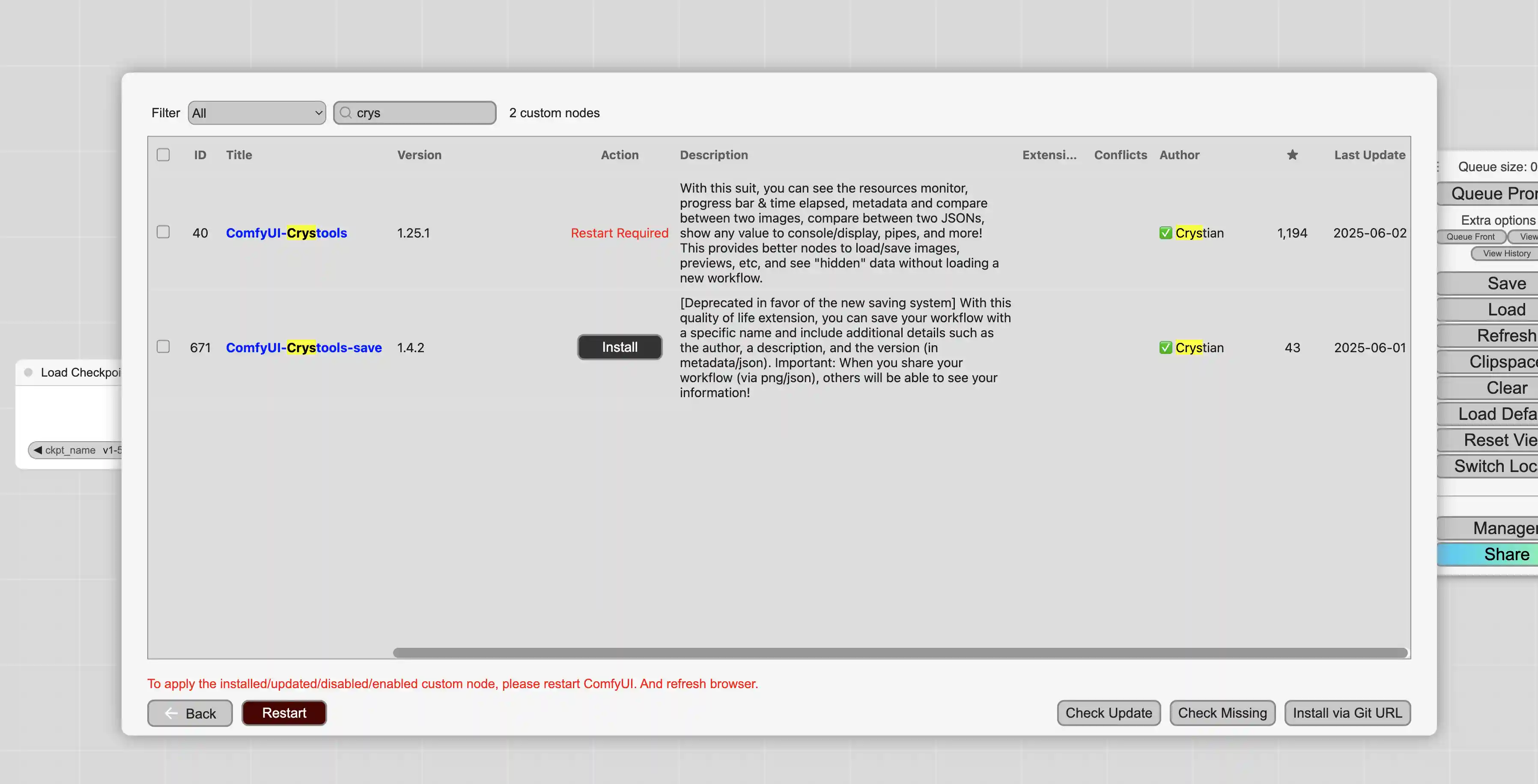Viewport: 1538px width, 784px height.
Task: Click Clipspace in the side menu
Action: tap(1488, 362)
